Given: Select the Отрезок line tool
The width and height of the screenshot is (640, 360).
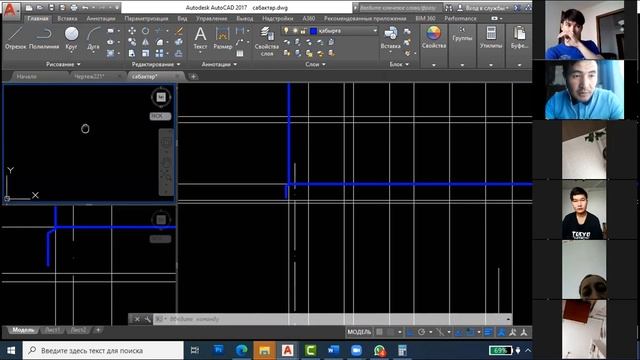Looking at the screenshot, I should (x=16, y=38).
